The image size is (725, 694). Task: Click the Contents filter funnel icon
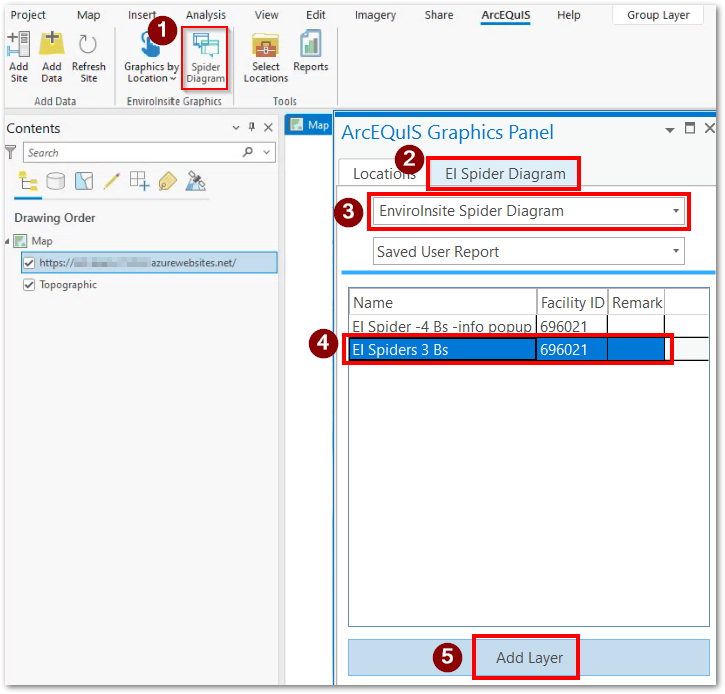(x=10, y=152)
